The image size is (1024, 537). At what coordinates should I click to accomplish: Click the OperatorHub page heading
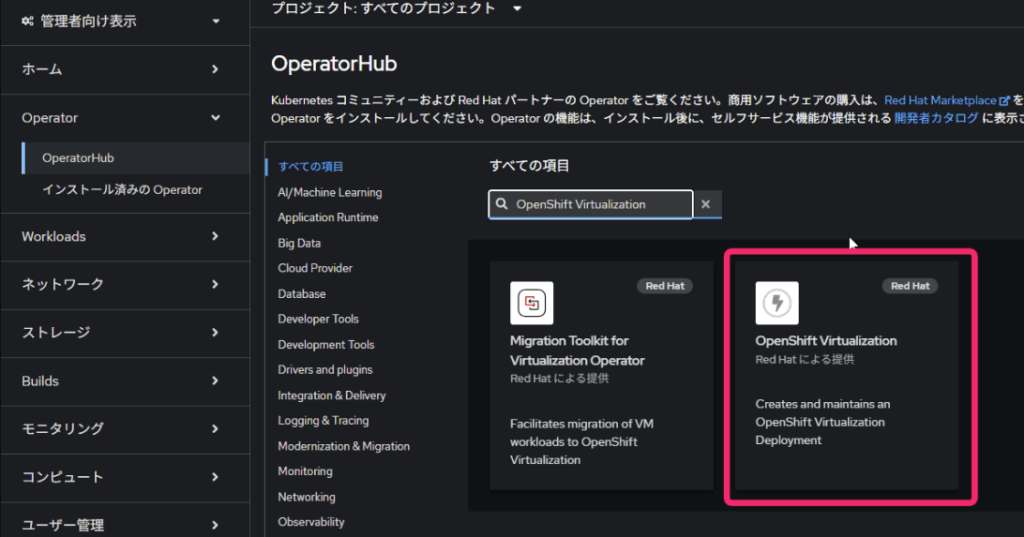(x=334, y=64)
